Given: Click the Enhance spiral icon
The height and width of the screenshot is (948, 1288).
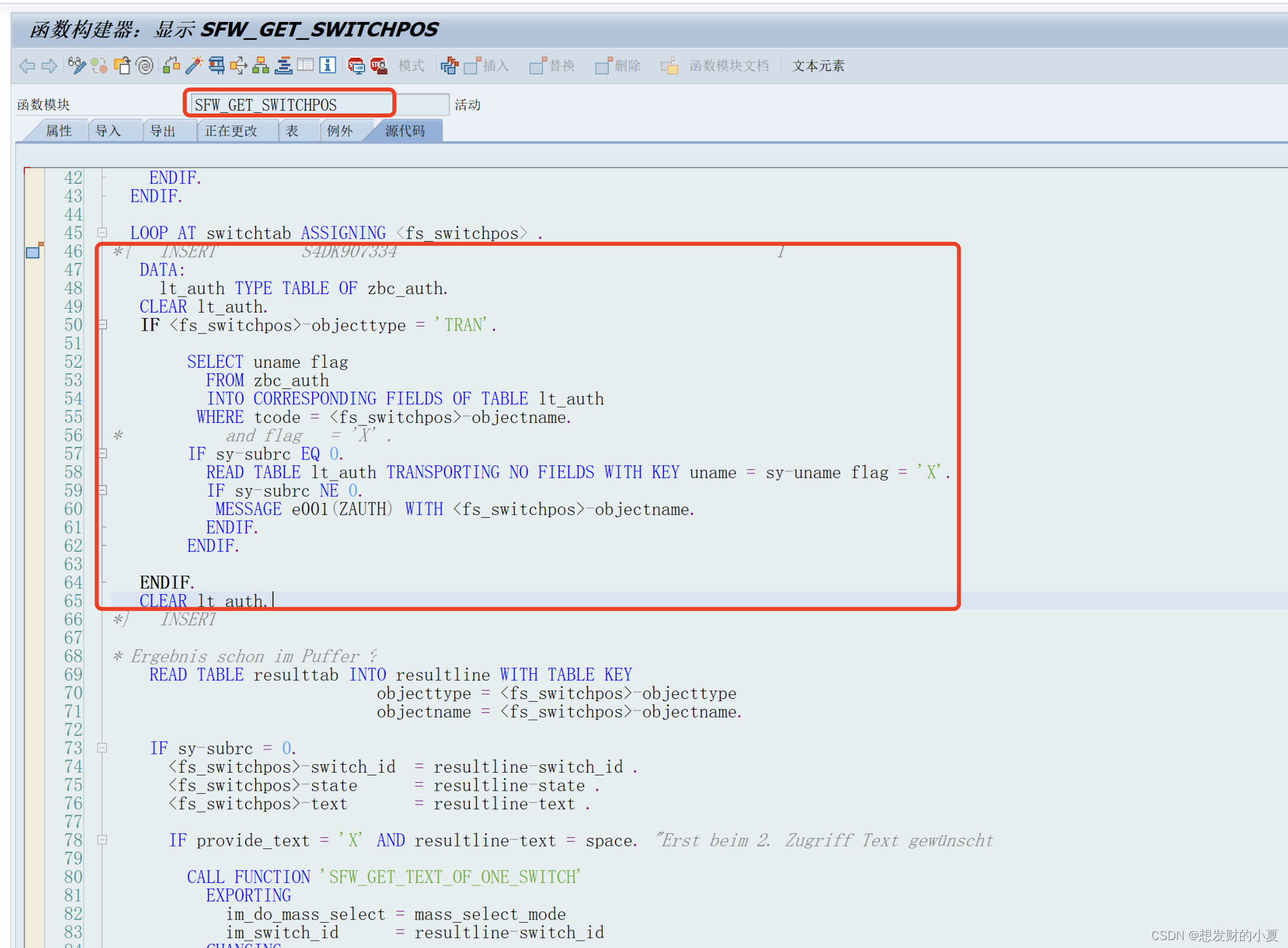Looking at the screenshot, I should [x=145, y=65].
